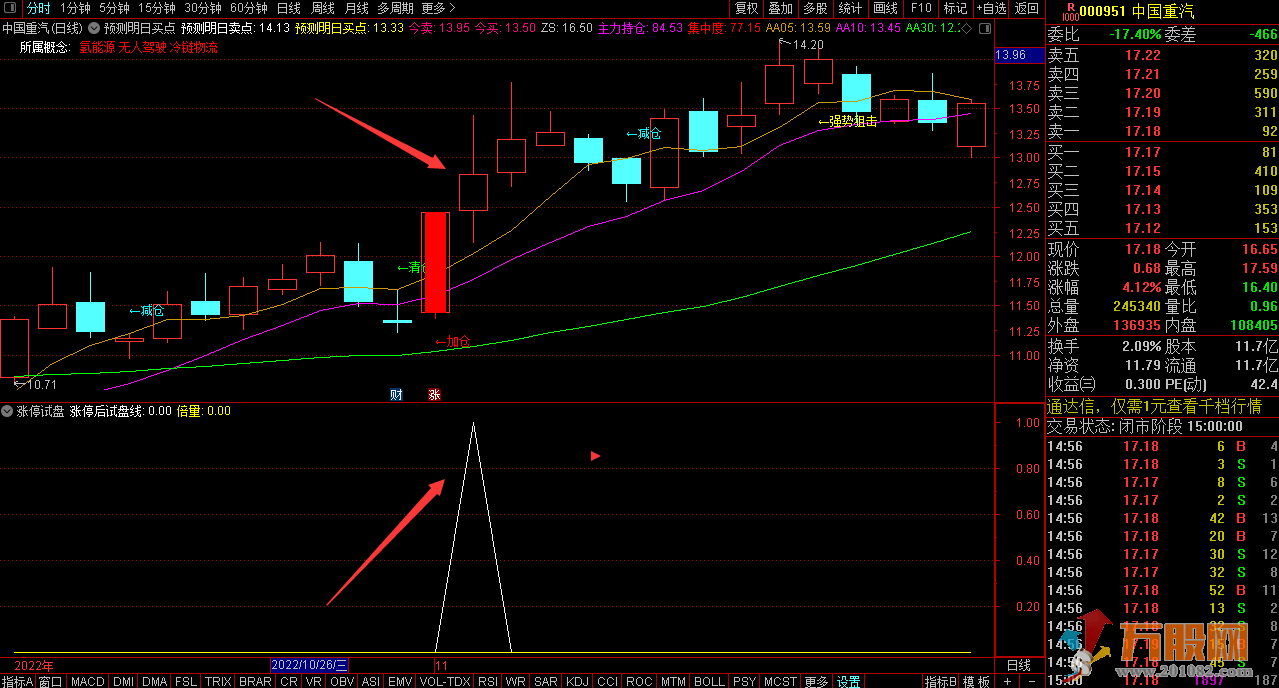Expand 涨停试盘 sub-indicator dropdown arrow

coord(7,411)
